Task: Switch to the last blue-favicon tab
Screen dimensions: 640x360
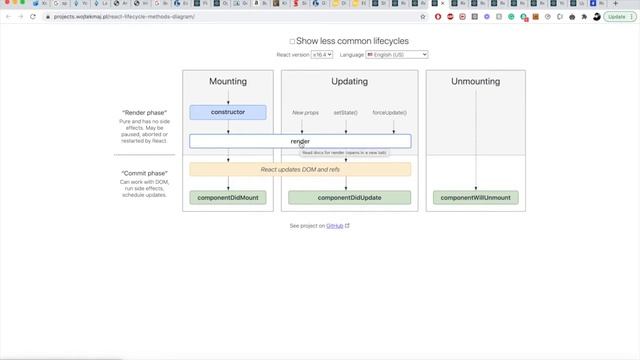Action: (x=593, y=3)
